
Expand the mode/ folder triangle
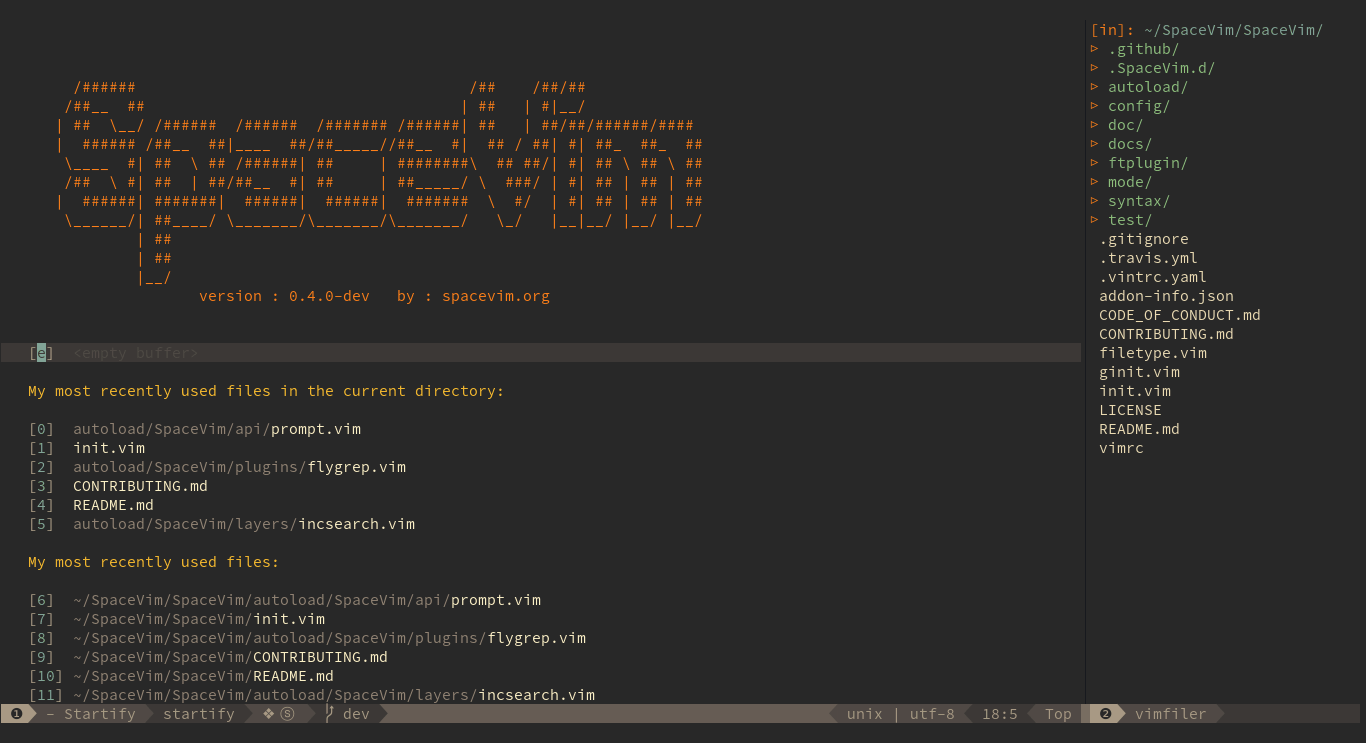click(x=1095, y=182)
